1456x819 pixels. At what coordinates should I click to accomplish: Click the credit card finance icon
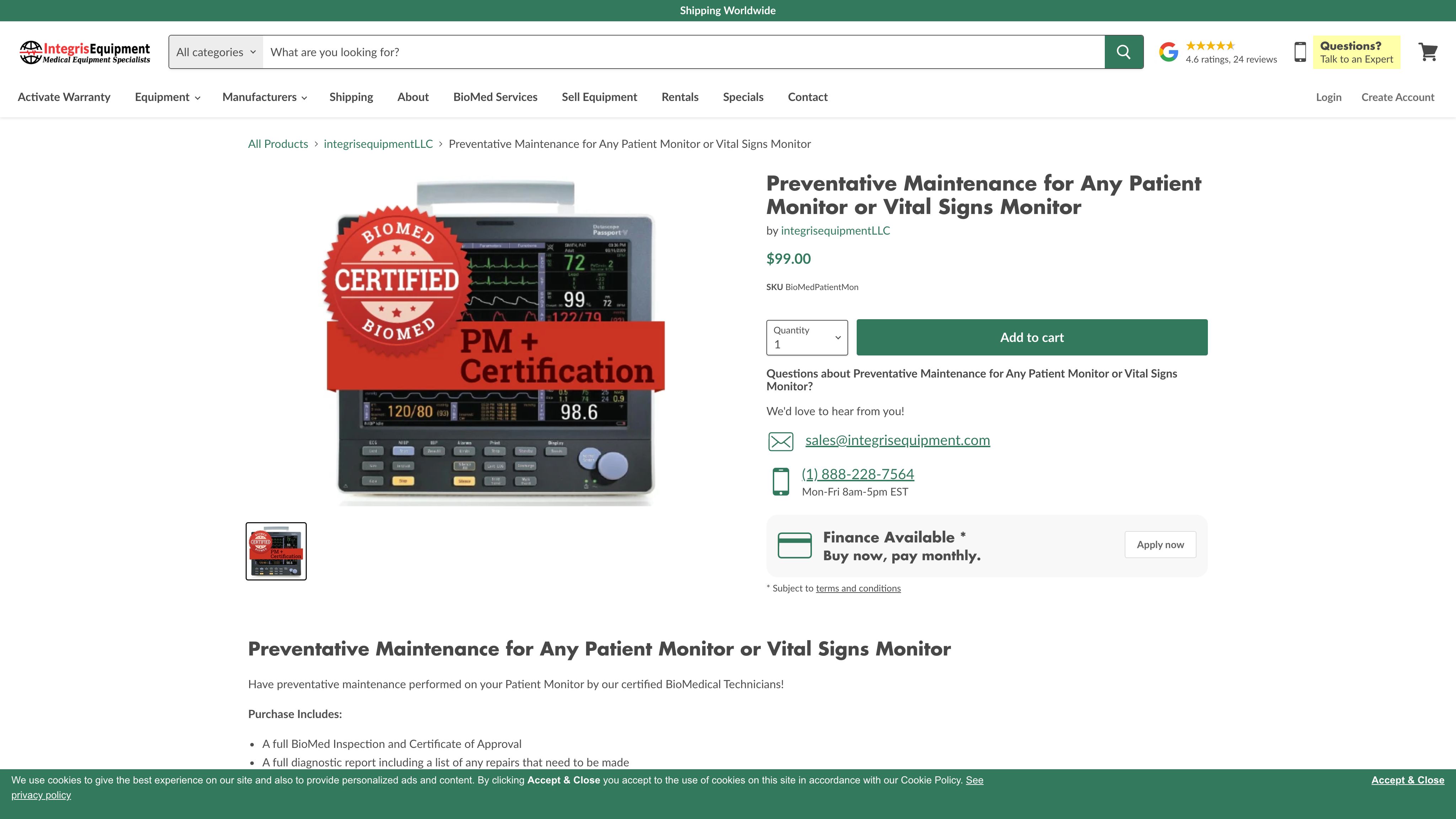click(794, 545)
